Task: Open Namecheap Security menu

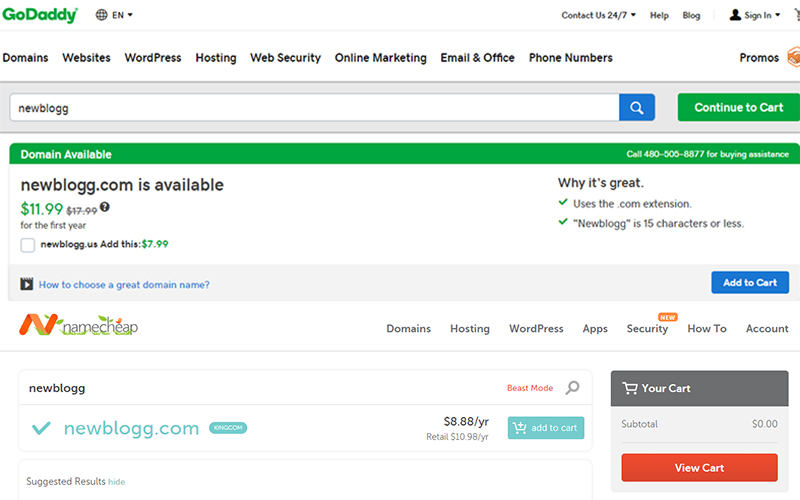Action: (x=647, y=329)
